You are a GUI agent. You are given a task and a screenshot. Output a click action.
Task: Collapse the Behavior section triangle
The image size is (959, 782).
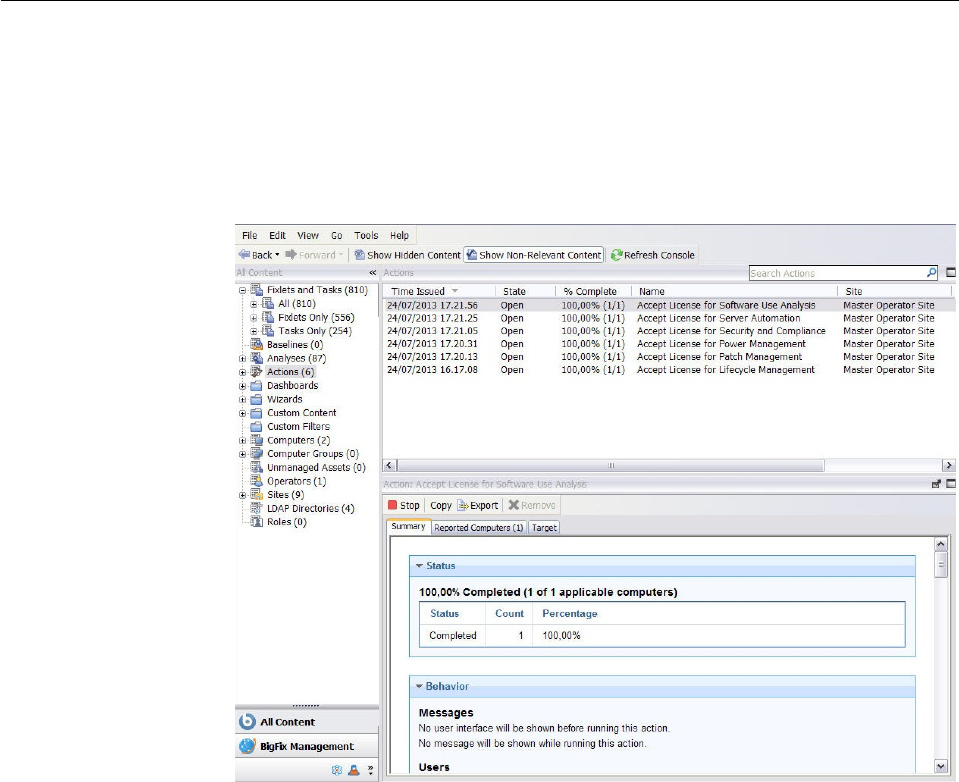click(x=420, y=687)
